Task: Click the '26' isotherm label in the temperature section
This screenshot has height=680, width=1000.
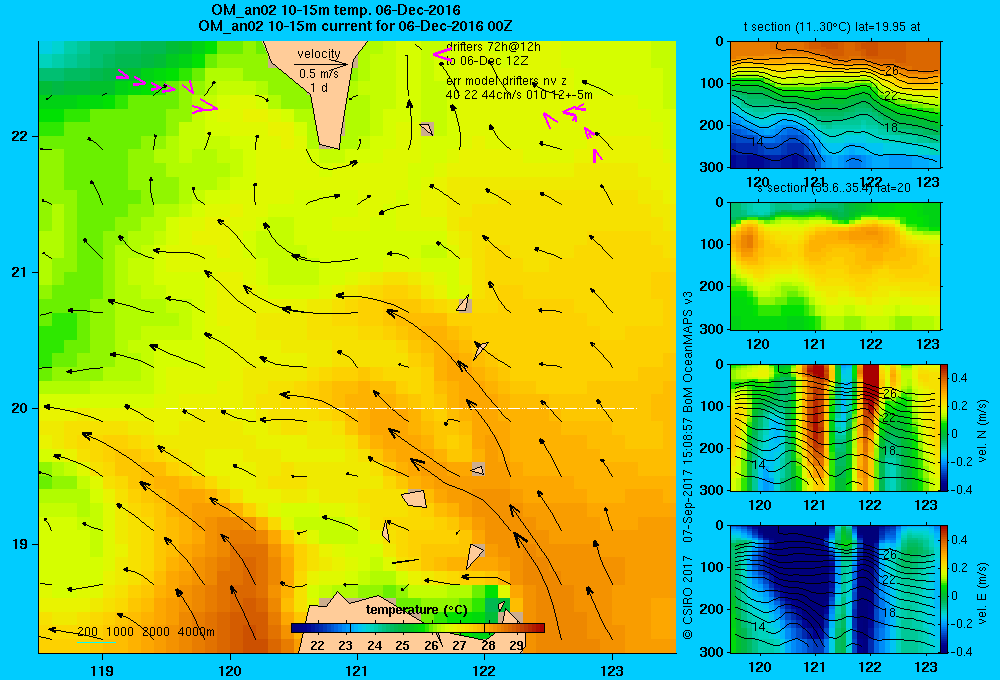Action: point(891,70)
